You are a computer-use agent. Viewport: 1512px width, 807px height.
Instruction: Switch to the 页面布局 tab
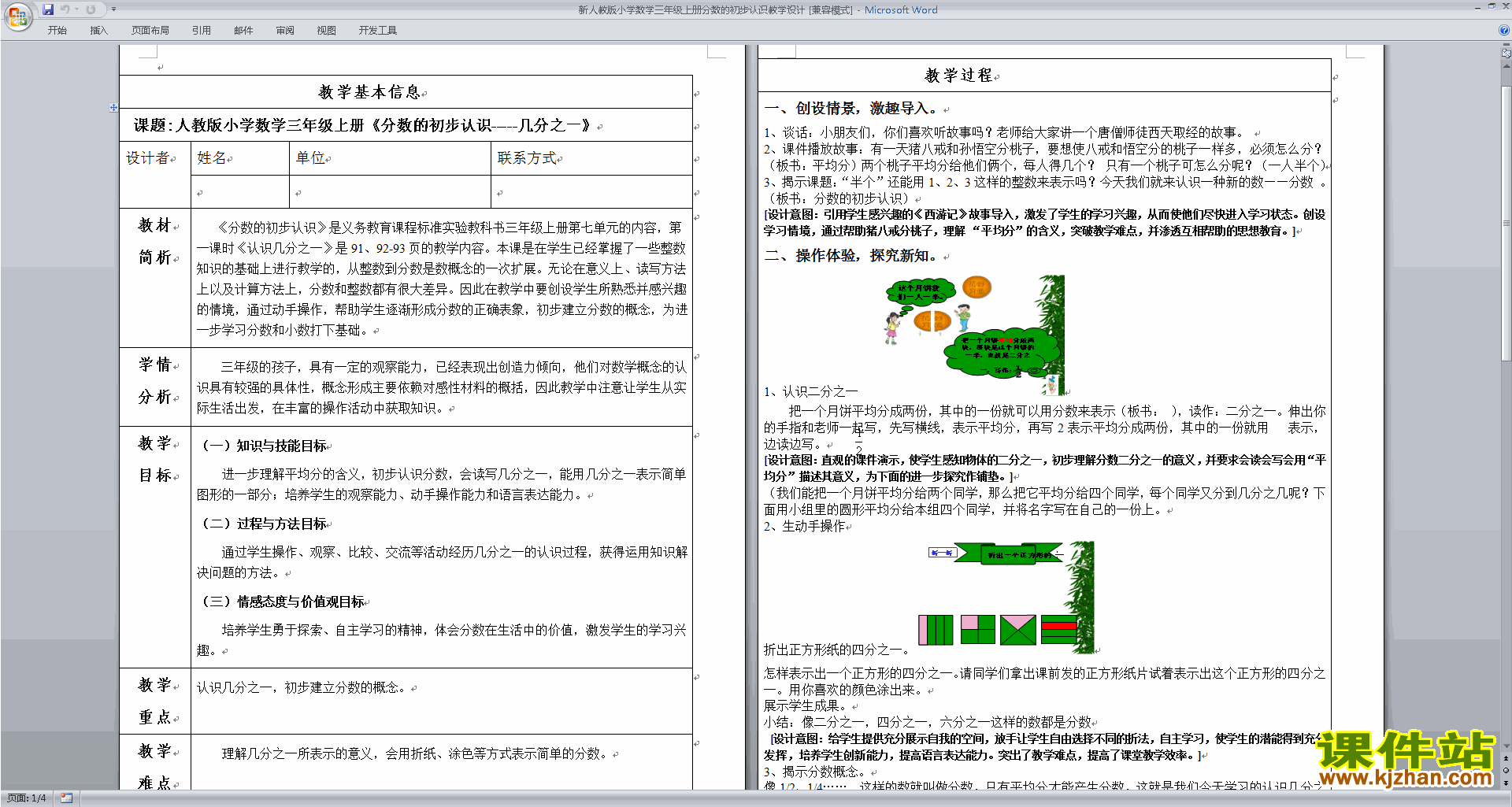tap(150, 31)
